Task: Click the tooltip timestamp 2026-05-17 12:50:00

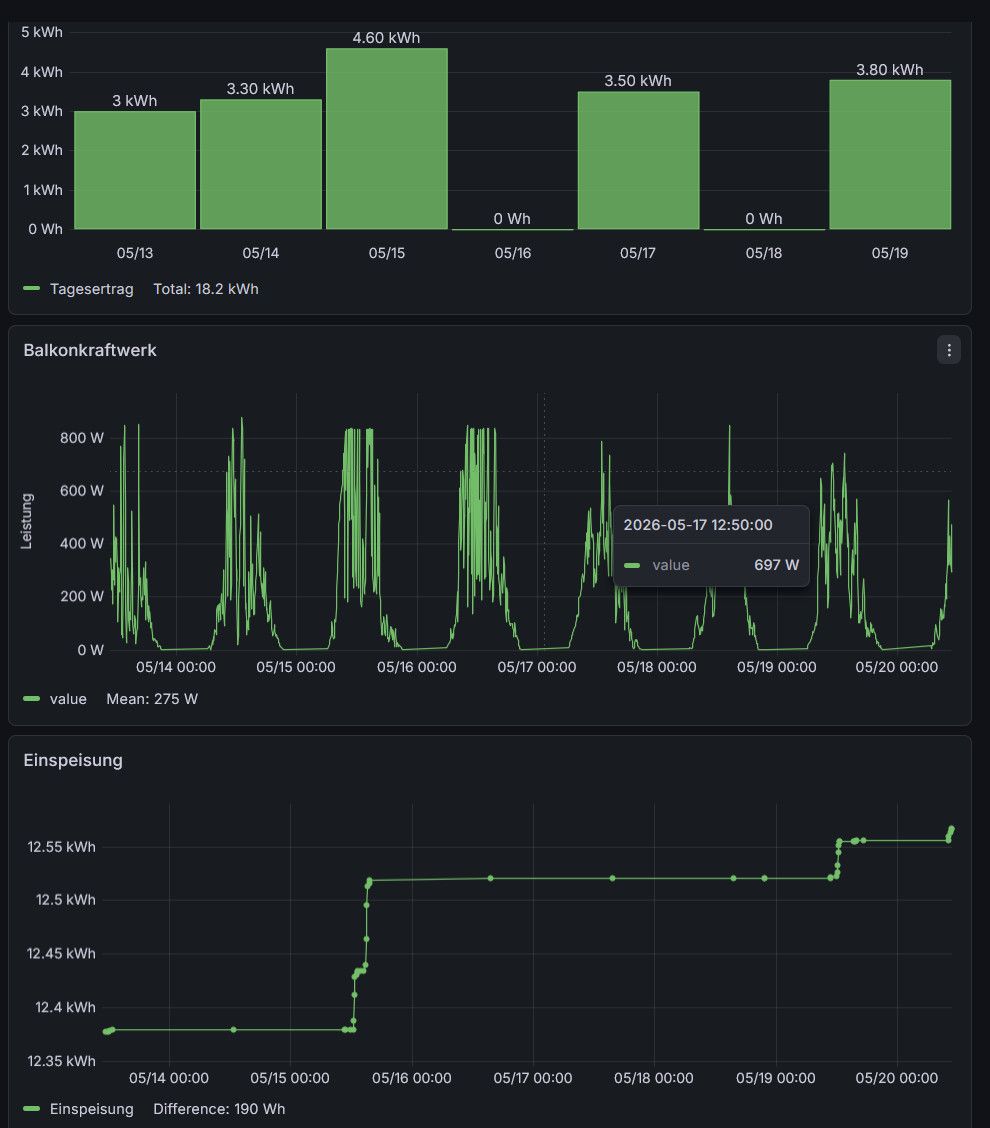Action: point(698,525)
